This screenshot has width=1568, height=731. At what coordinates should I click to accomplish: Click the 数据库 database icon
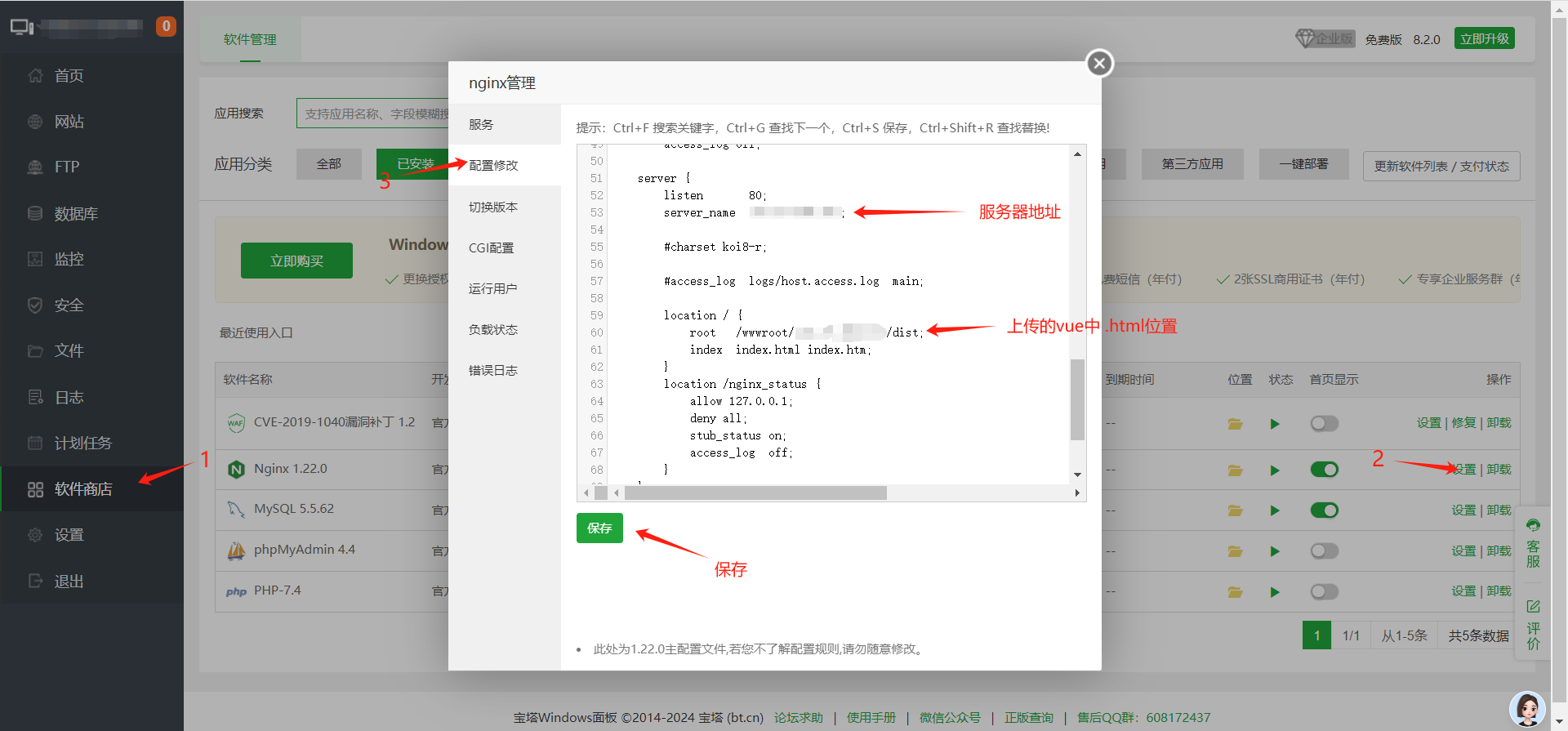[x=35, y=213]
